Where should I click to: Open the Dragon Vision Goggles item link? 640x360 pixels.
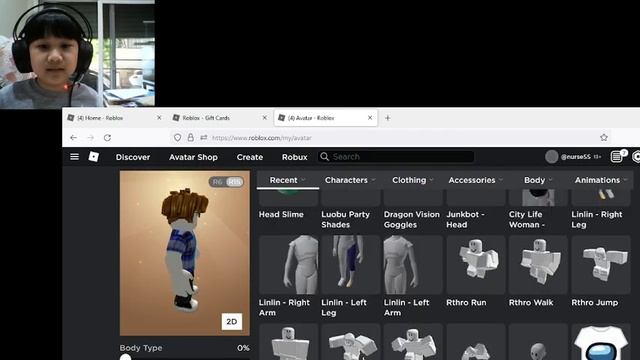[412, 220]
